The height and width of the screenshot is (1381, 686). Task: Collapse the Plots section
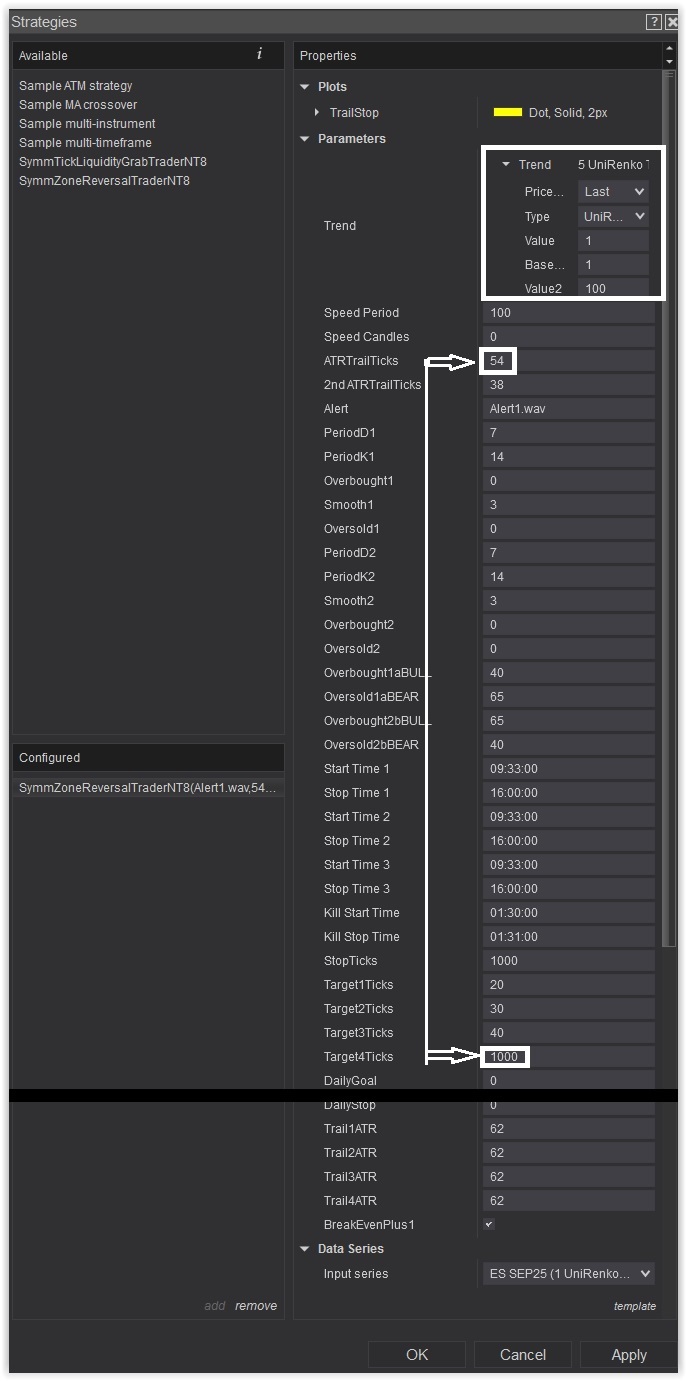point(305,87)
